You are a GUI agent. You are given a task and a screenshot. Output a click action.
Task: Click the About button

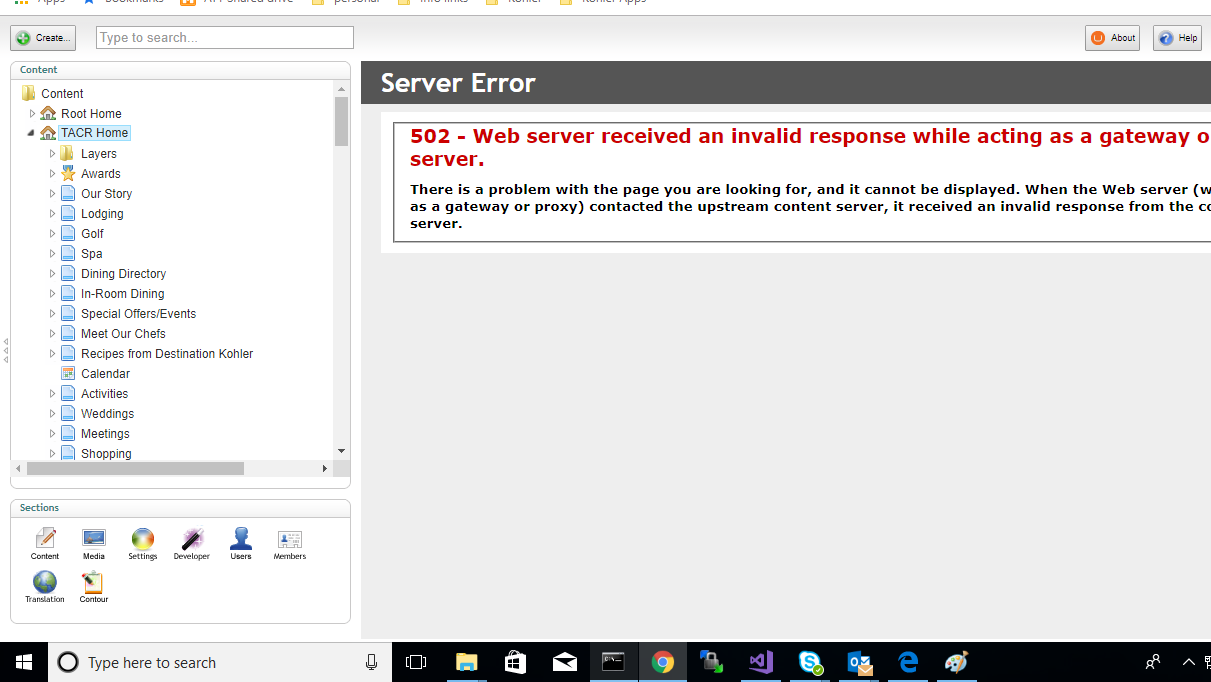(x=1112, y=38)
